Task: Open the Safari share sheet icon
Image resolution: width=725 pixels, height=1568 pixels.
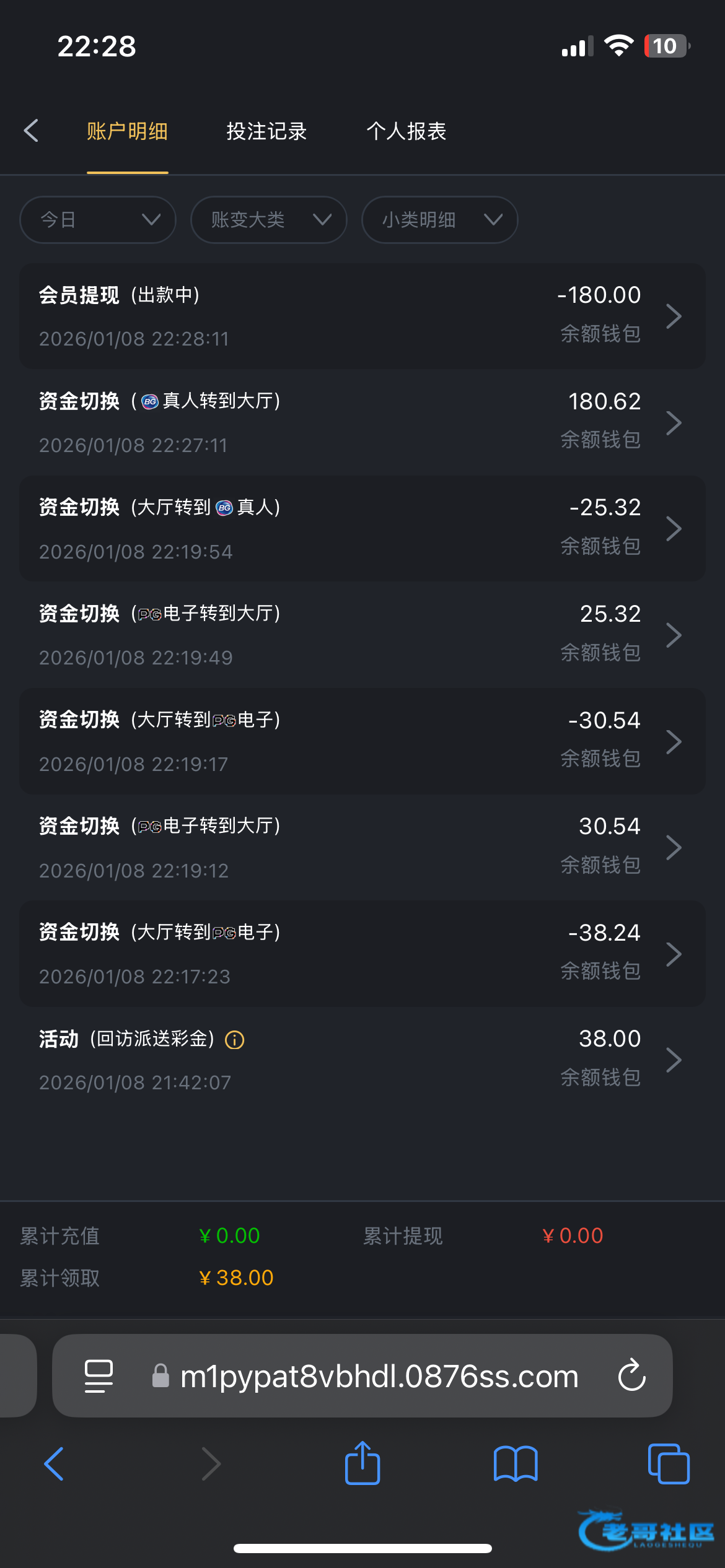Action: tap(362, 1464)
